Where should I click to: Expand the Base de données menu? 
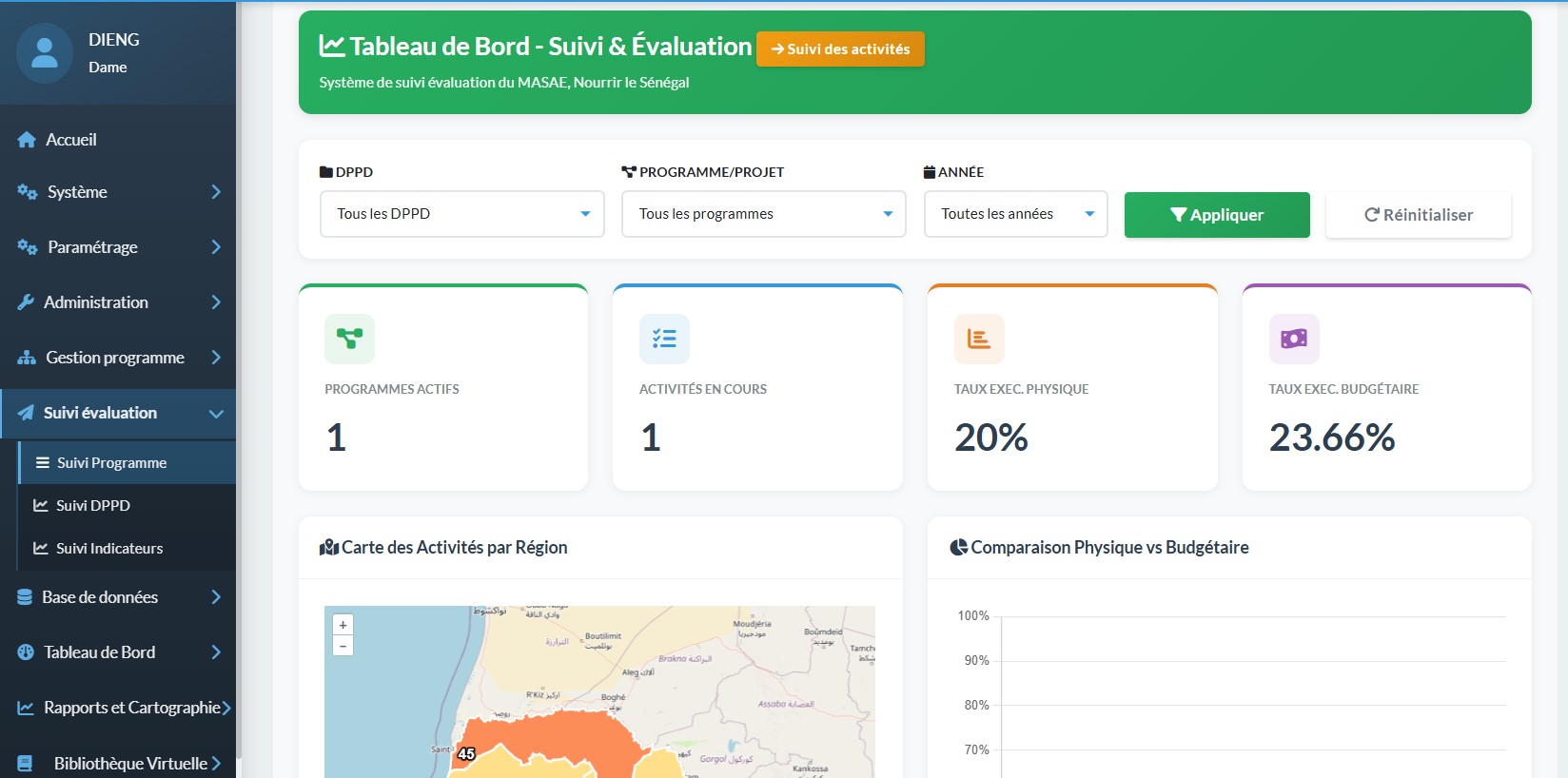click(118, 597)
